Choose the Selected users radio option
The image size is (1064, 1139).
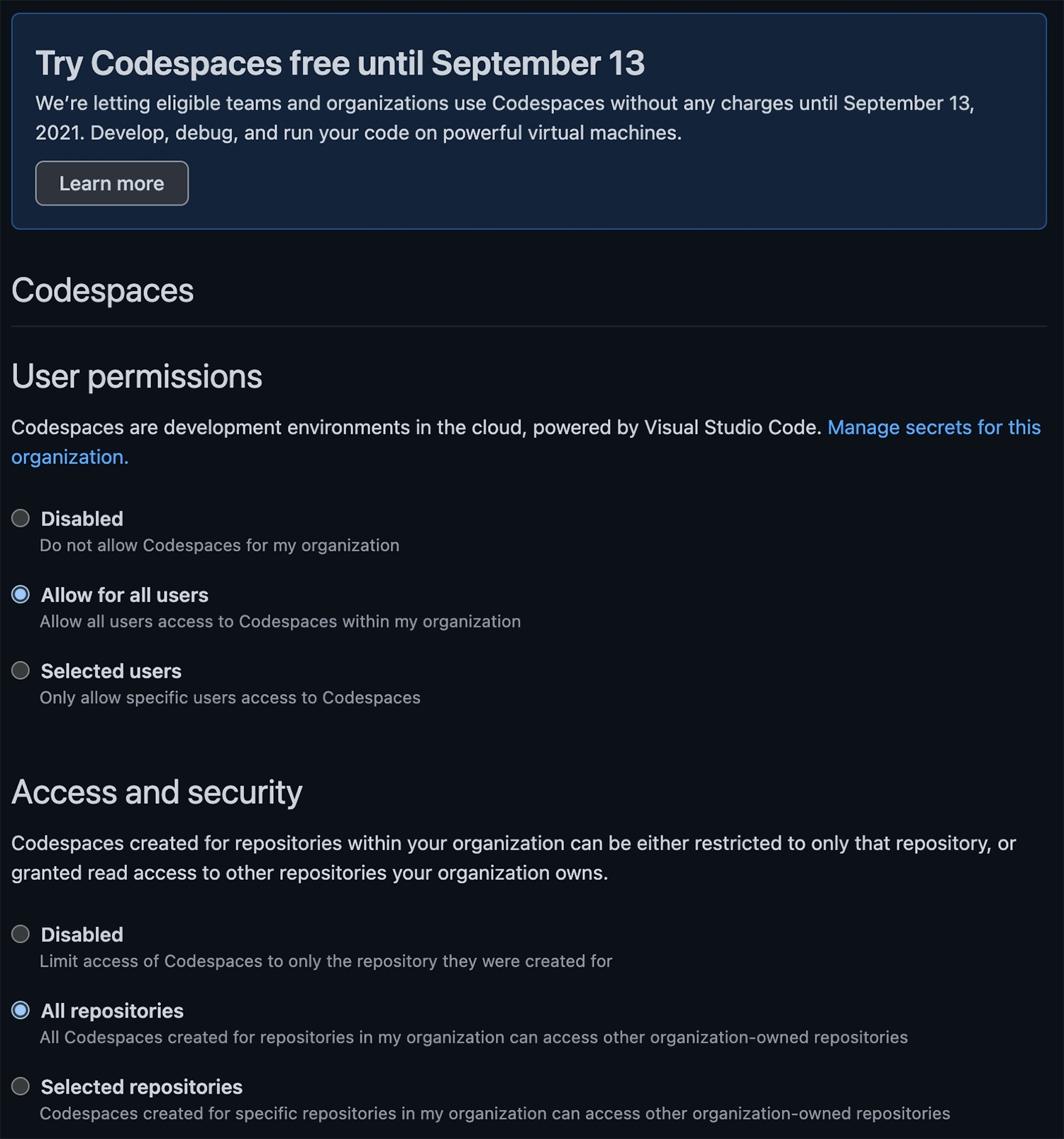click(x=21, y=670)
